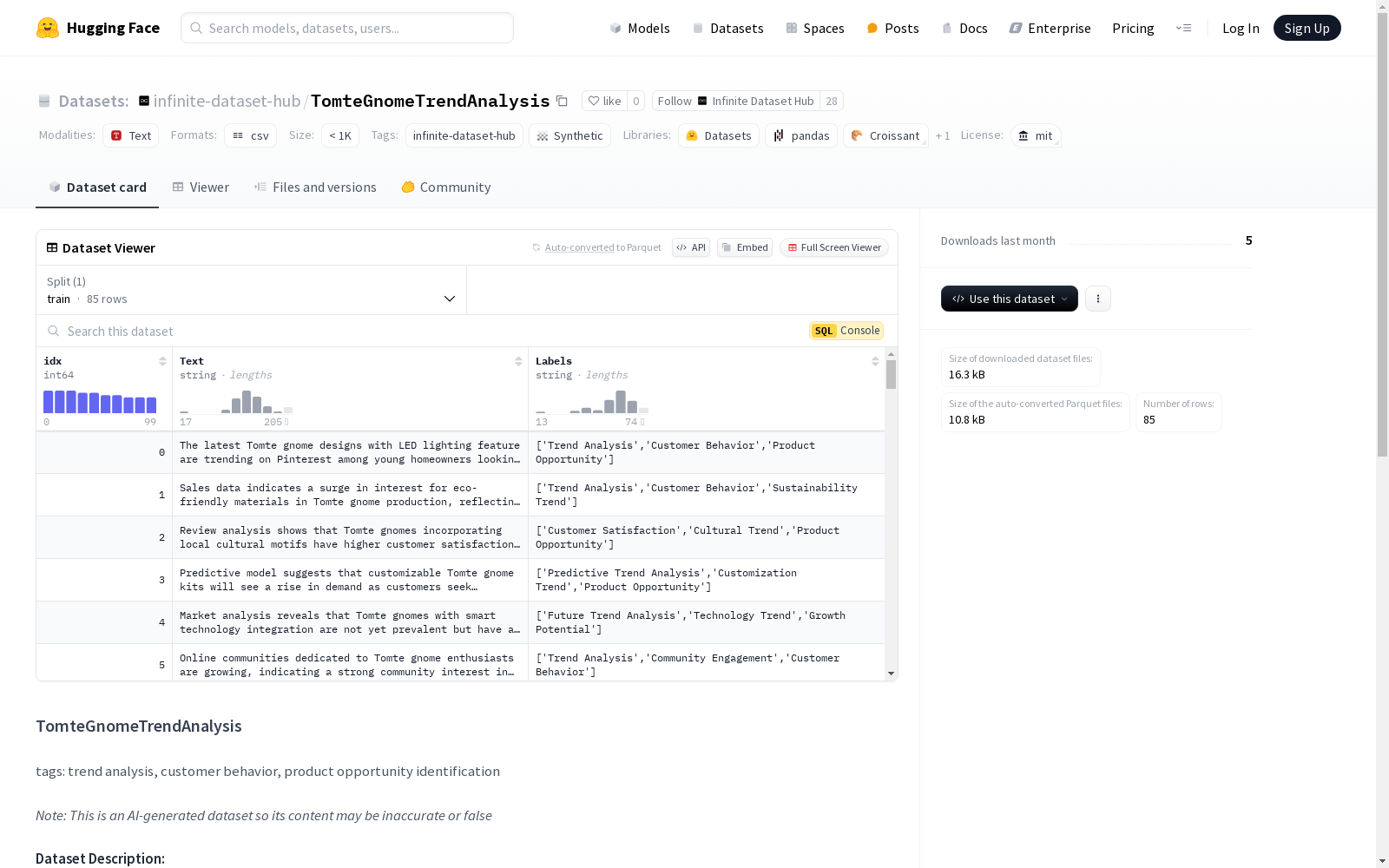Open the Use this dataset dropdown
Viewport: 1389px width, 868px height.
(x=1010, y=299)
